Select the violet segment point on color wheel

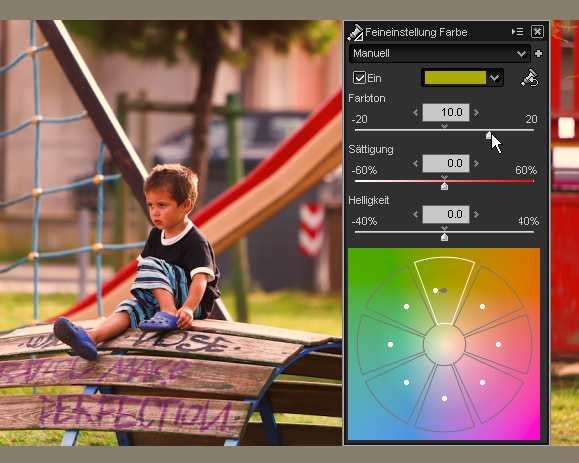(x=444, y=398)
